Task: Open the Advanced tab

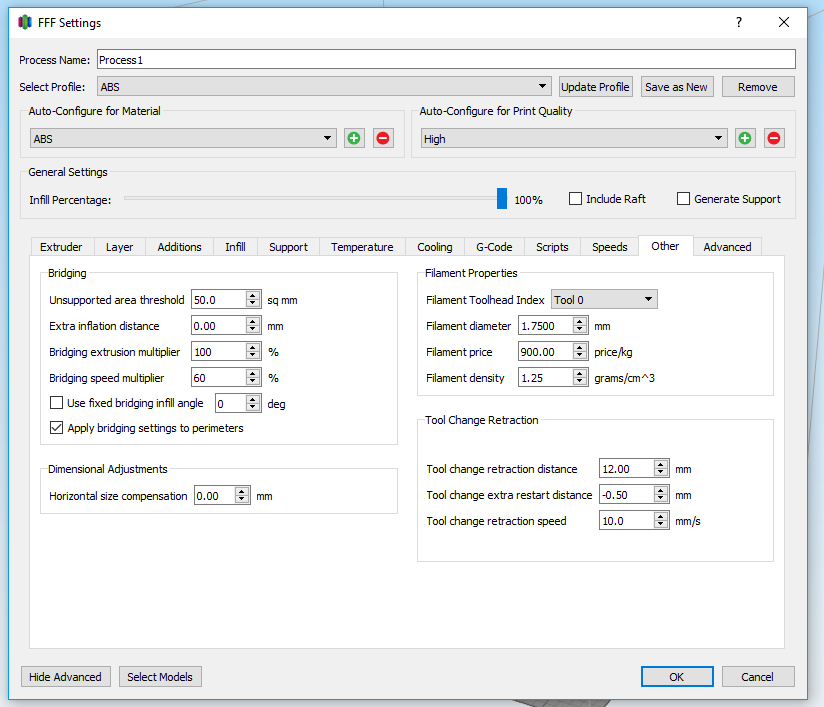Action: click(x=727, y=247)
